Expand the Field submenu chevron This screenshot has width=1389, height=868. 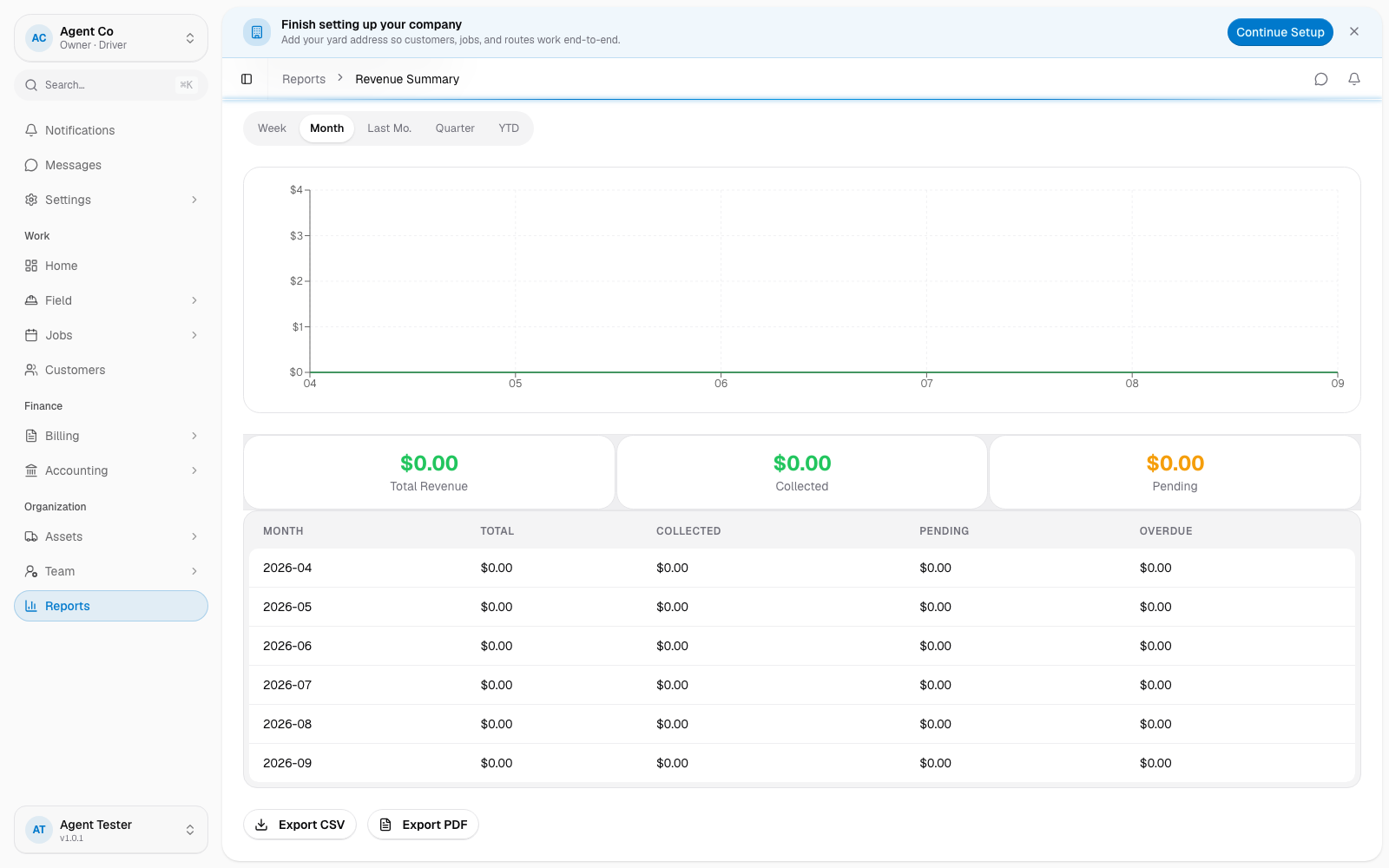pos(194,300)
